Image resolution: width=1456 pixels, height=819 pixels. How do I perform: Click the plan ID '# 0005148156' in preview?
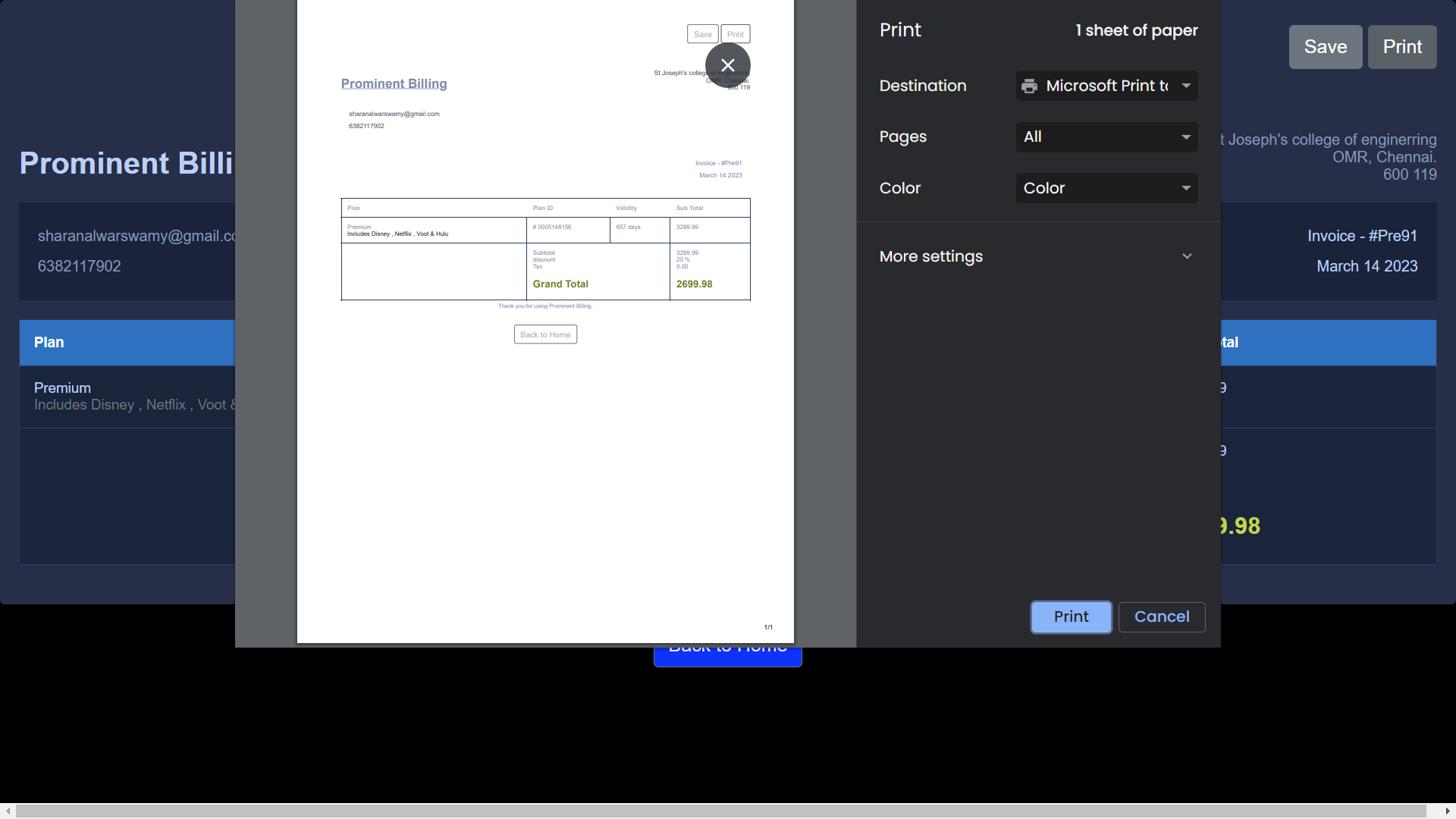pos(552,227)
